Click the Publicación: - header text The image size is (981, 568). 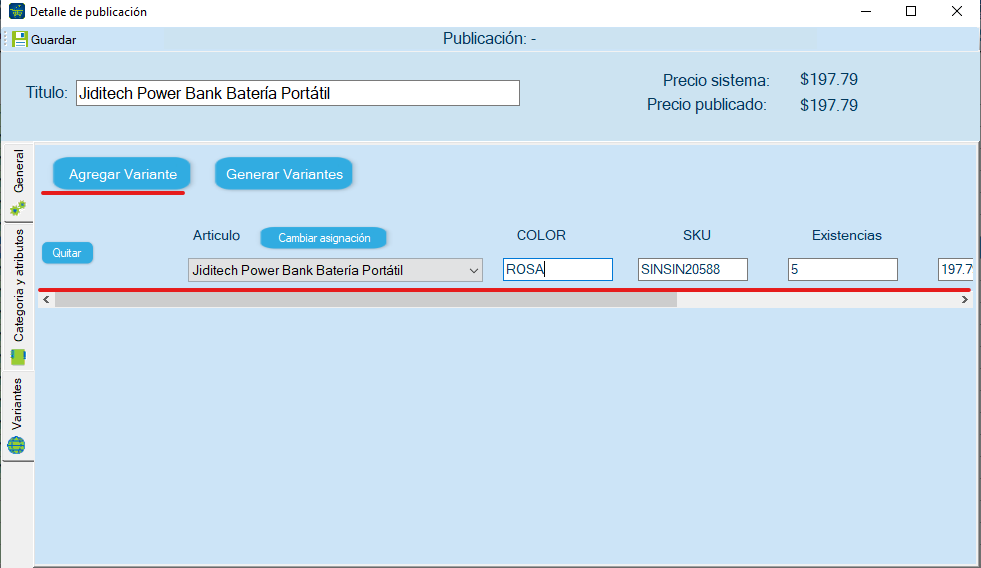point(489,39)
